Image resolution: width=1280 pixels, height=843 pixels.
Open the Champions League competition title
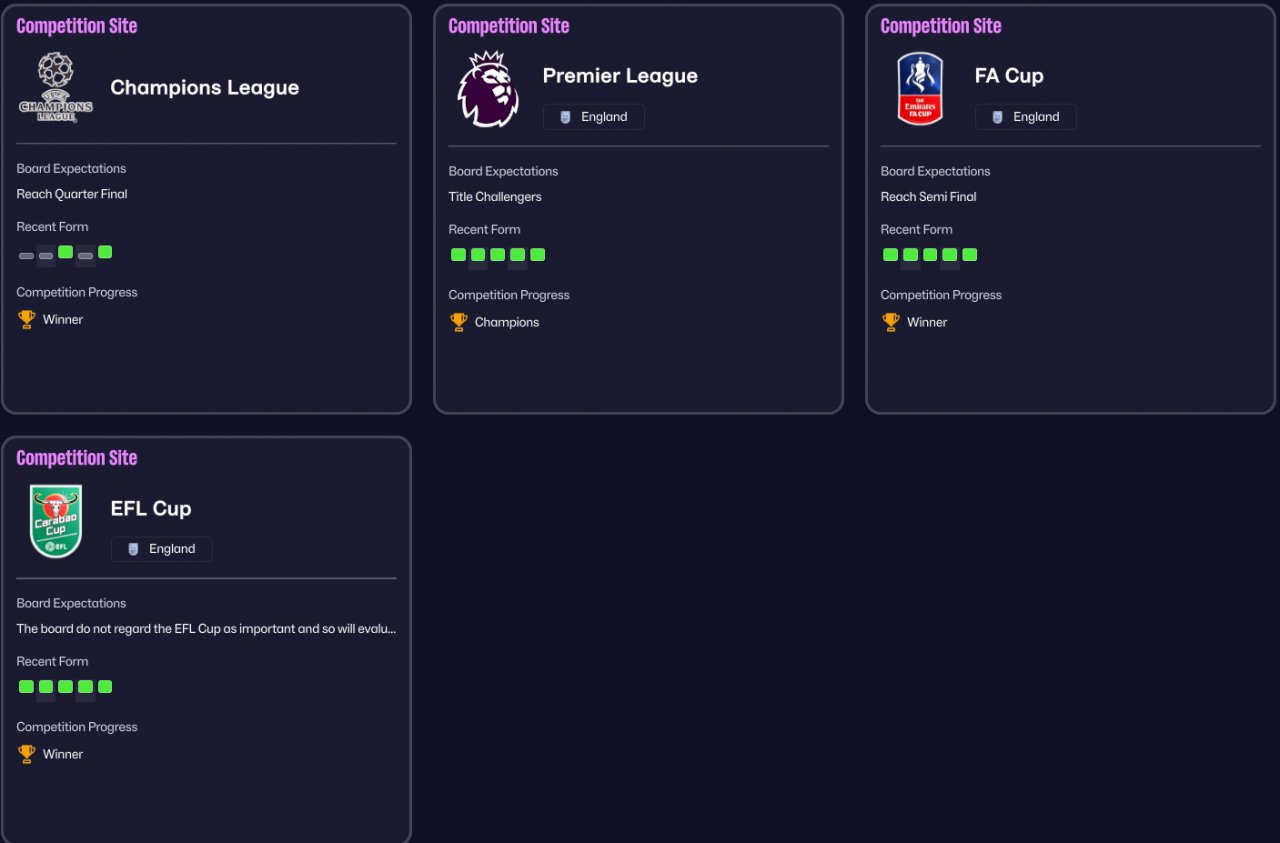(205, 88)
